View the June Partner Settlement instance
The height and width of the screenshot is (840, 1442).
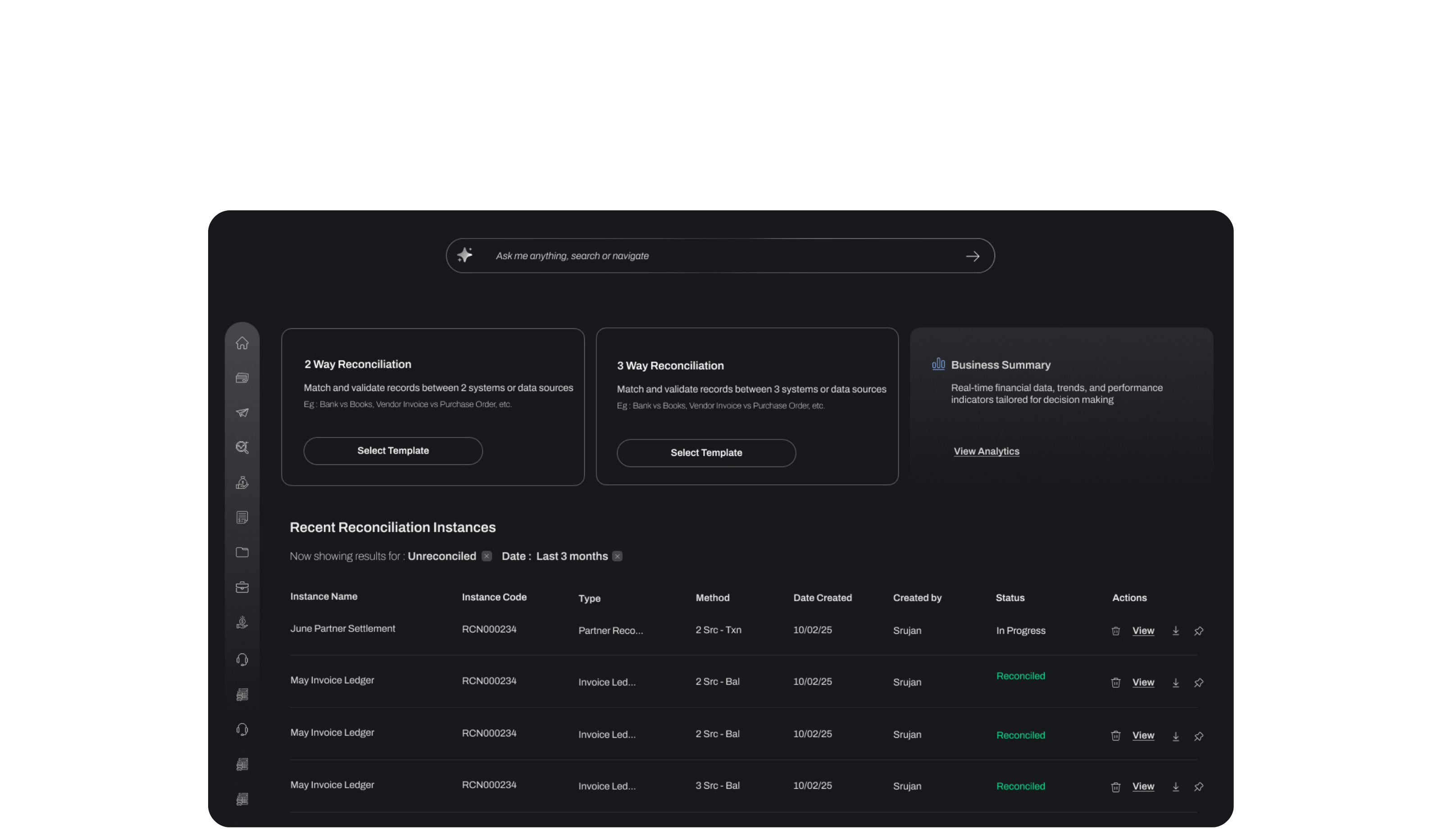click(x=1143, y=631)
